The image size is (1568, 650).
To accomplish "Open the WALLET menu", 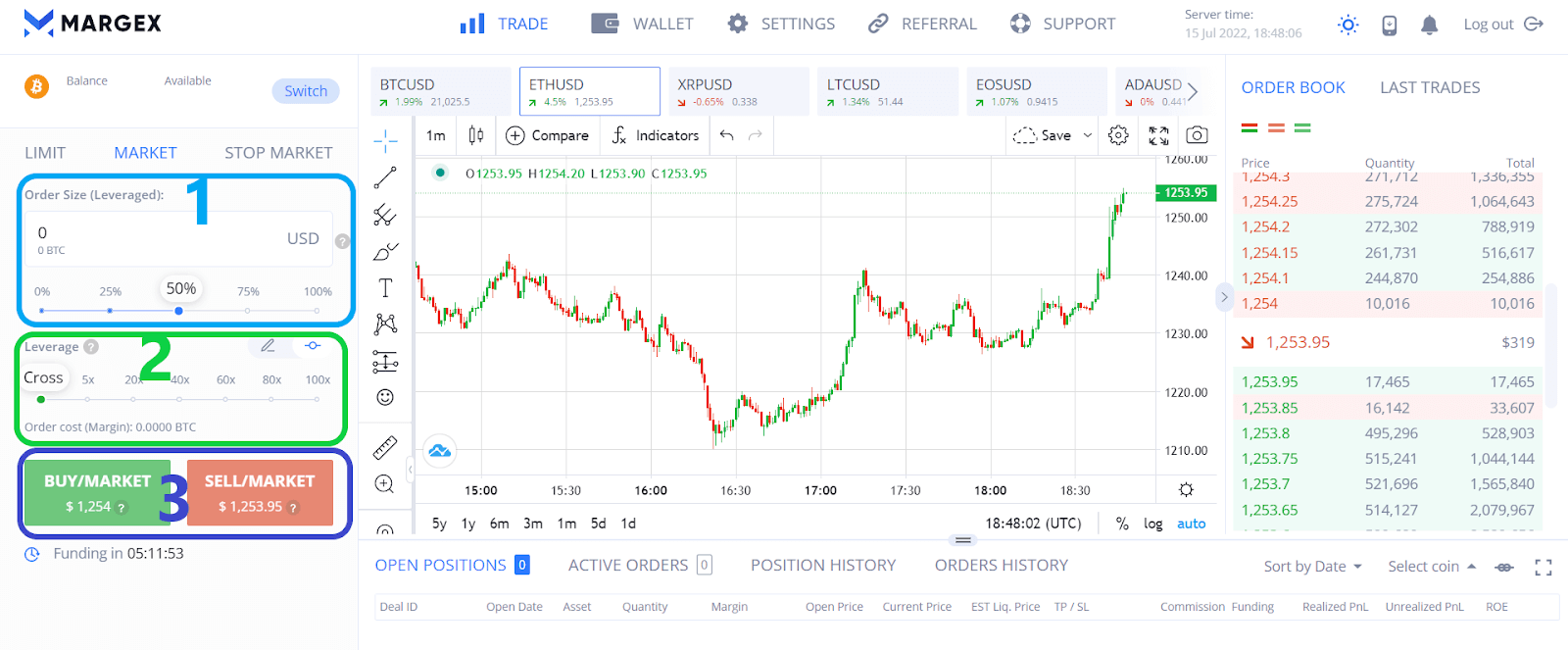I will [x=643, y=24].
